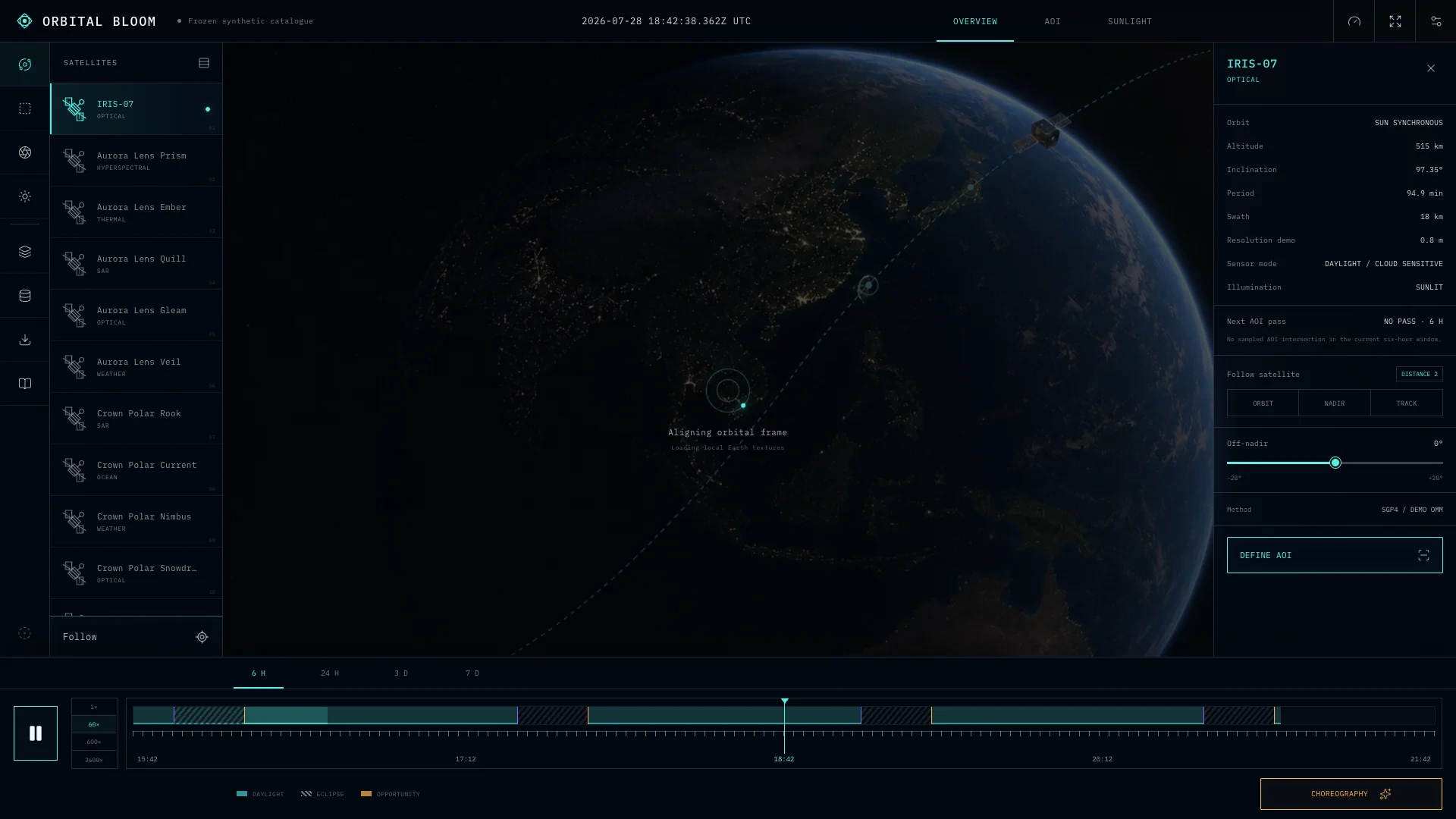Click the OPPORTUNITY legend entry
This screenshot has width=1456, height=819.
point(391,794)
